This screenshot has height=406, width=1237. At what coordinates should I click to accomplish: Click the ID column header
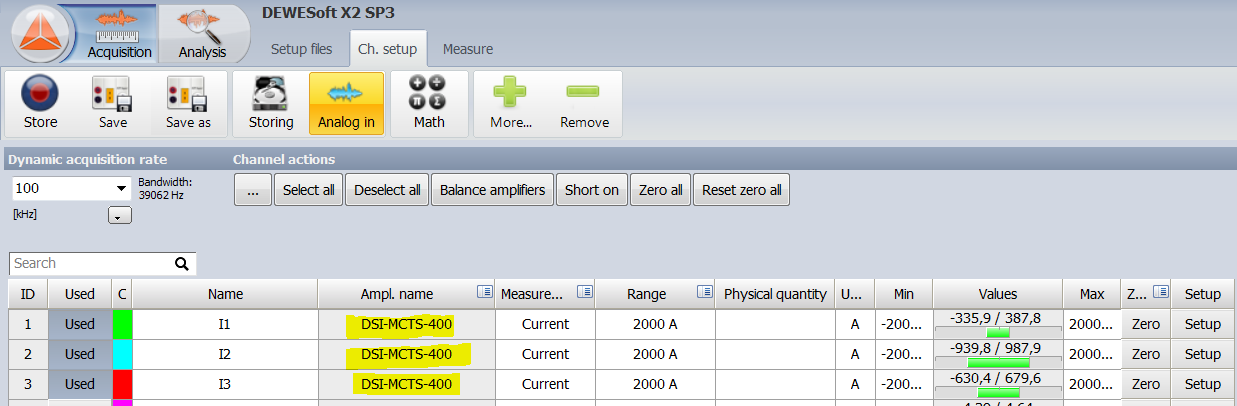(x=28, y=294)
